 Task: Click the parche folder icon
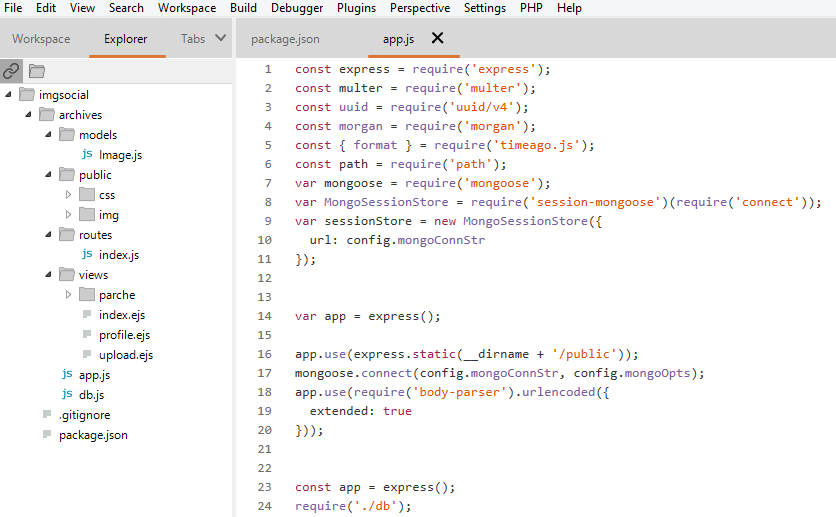point(87,294)
